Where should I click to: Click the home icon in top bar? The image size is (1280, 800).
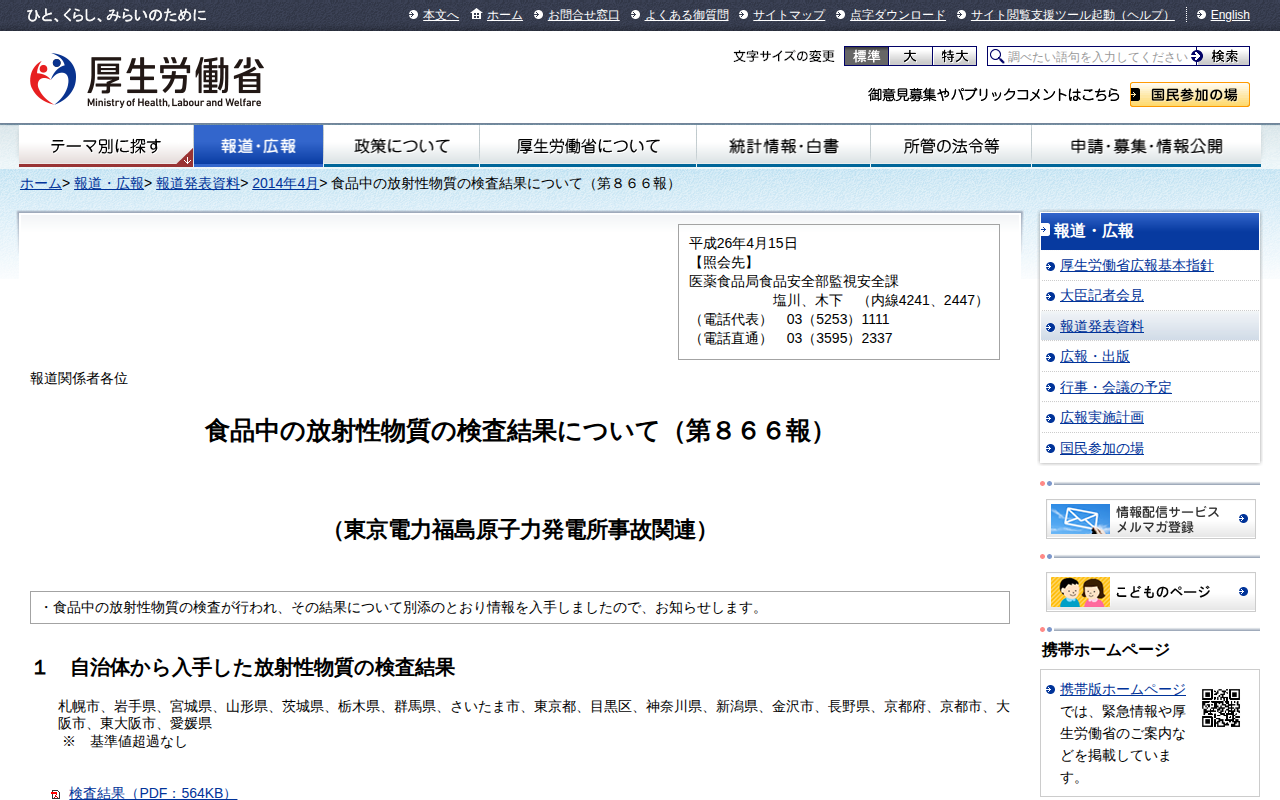pos(476,14)
